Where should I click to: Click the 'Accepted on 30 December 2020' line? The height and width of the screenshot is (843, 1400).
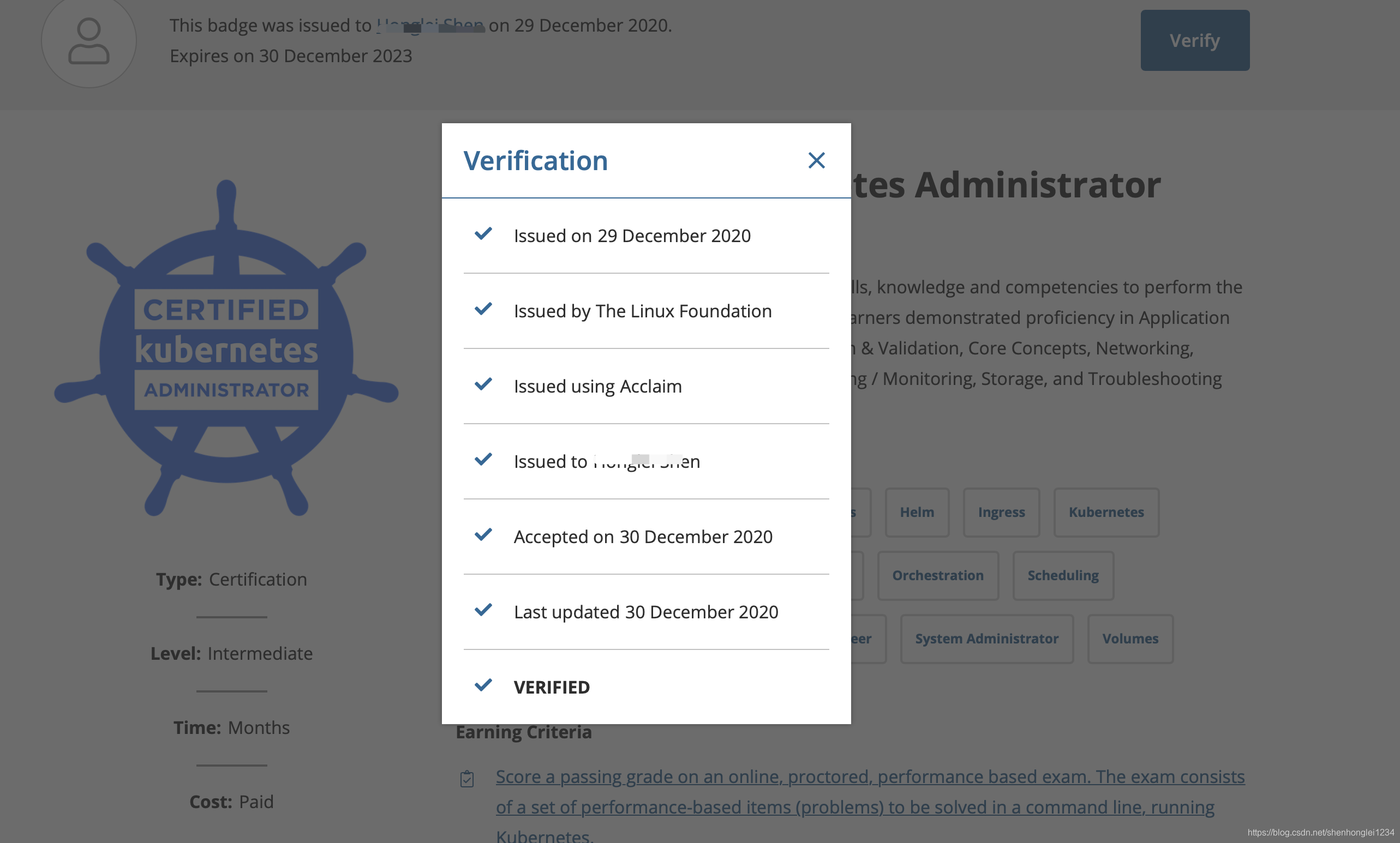click(x=643, y=537)
